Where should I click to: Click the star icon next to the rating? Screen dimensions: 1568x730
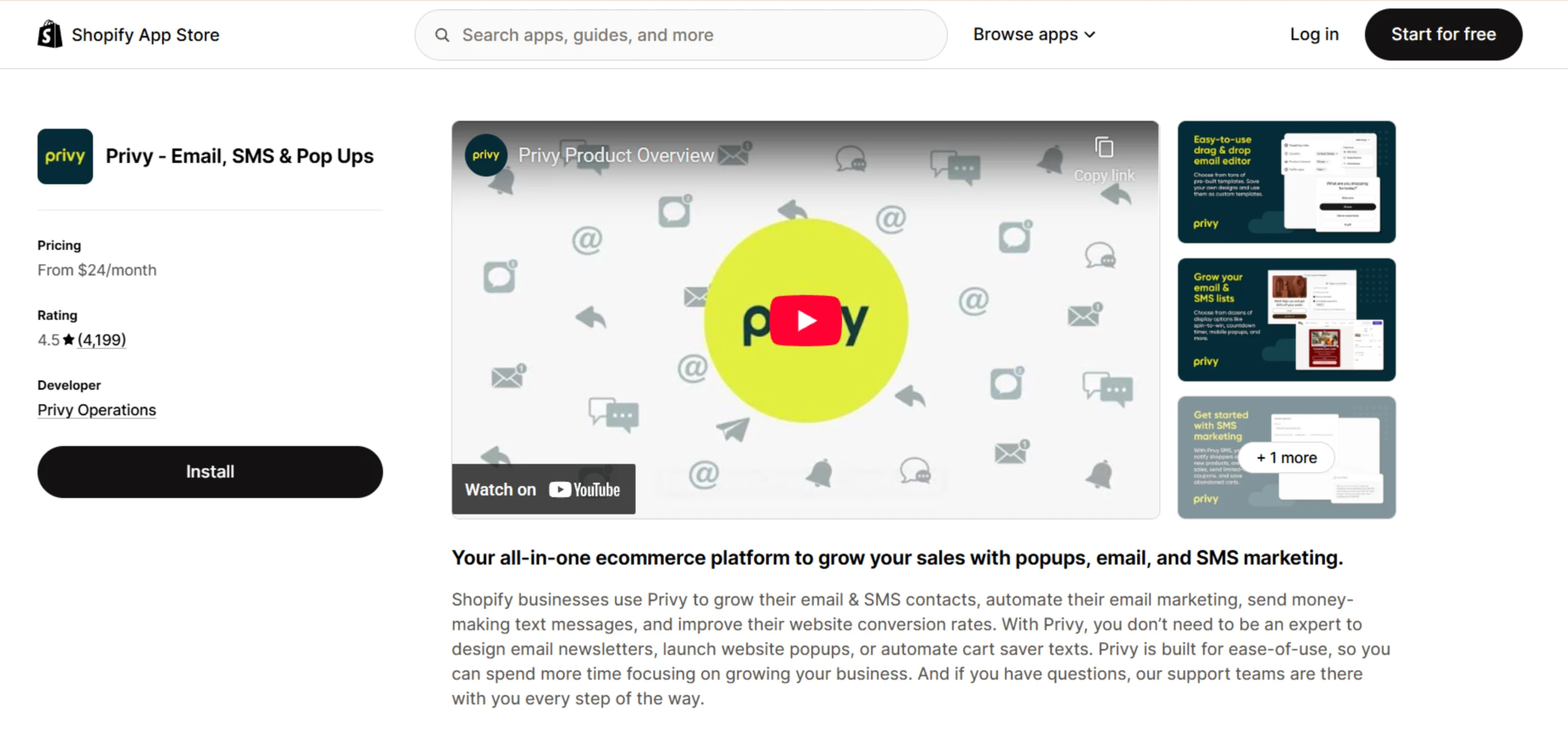click(67, 339)
